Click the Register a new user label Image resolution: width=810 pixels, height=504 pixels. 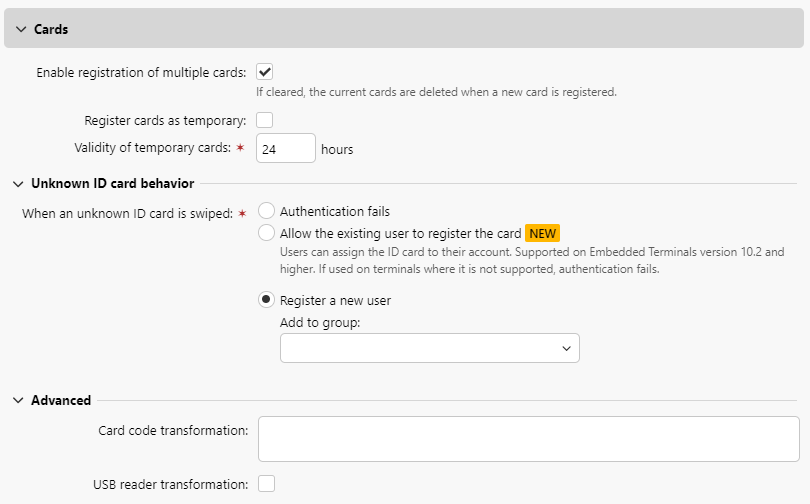point(335,300)
